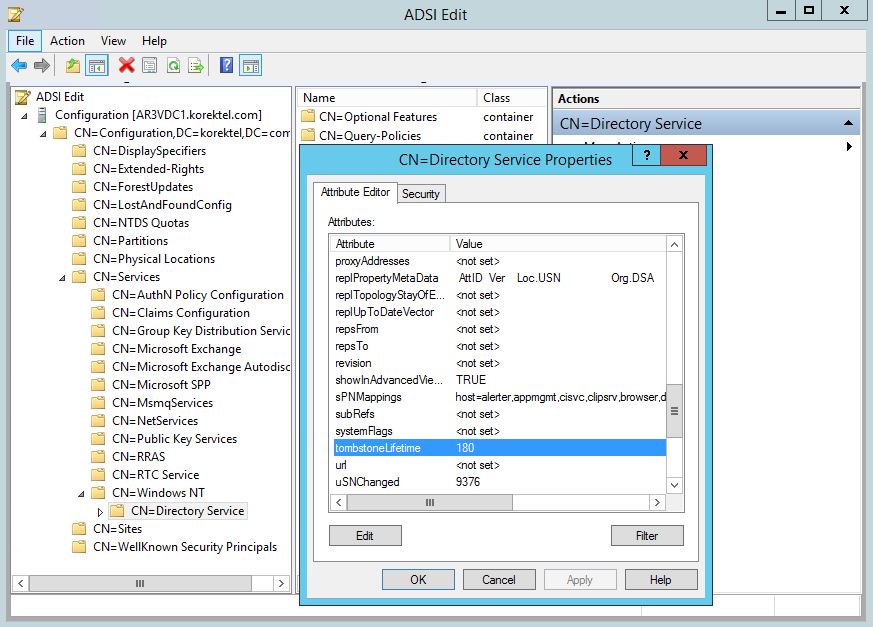Image resolution: width=873 pixels, height=627 pixels.
Task: Click OK in the properties dialog
Action: pos(418,580)
